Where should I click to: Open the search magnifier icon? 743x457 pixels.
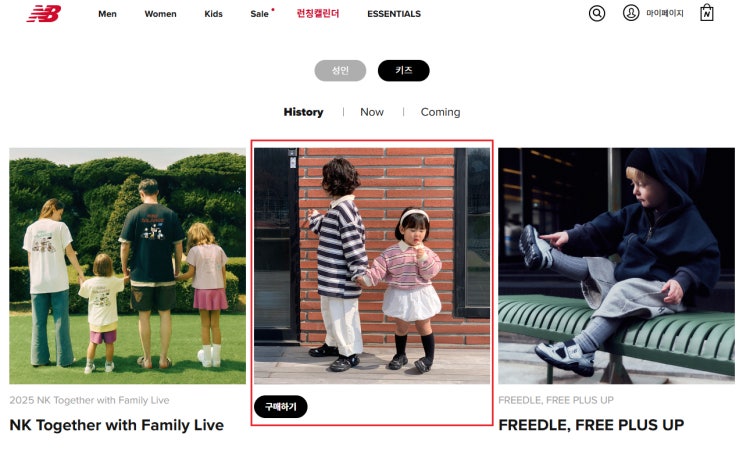tap(597, 13)
